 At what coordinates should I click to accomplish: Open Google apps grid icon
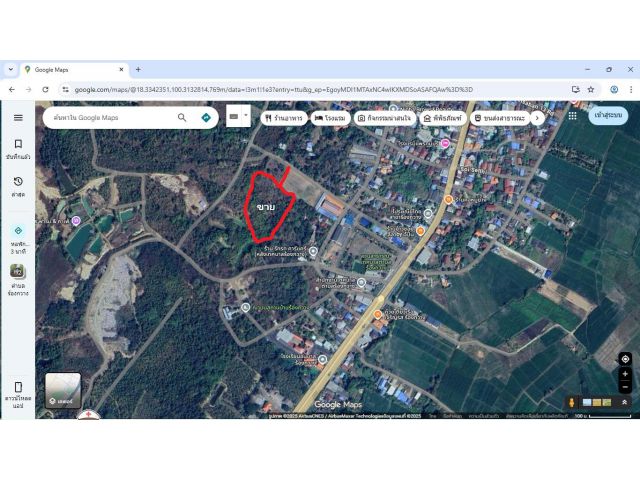point(572,116)
